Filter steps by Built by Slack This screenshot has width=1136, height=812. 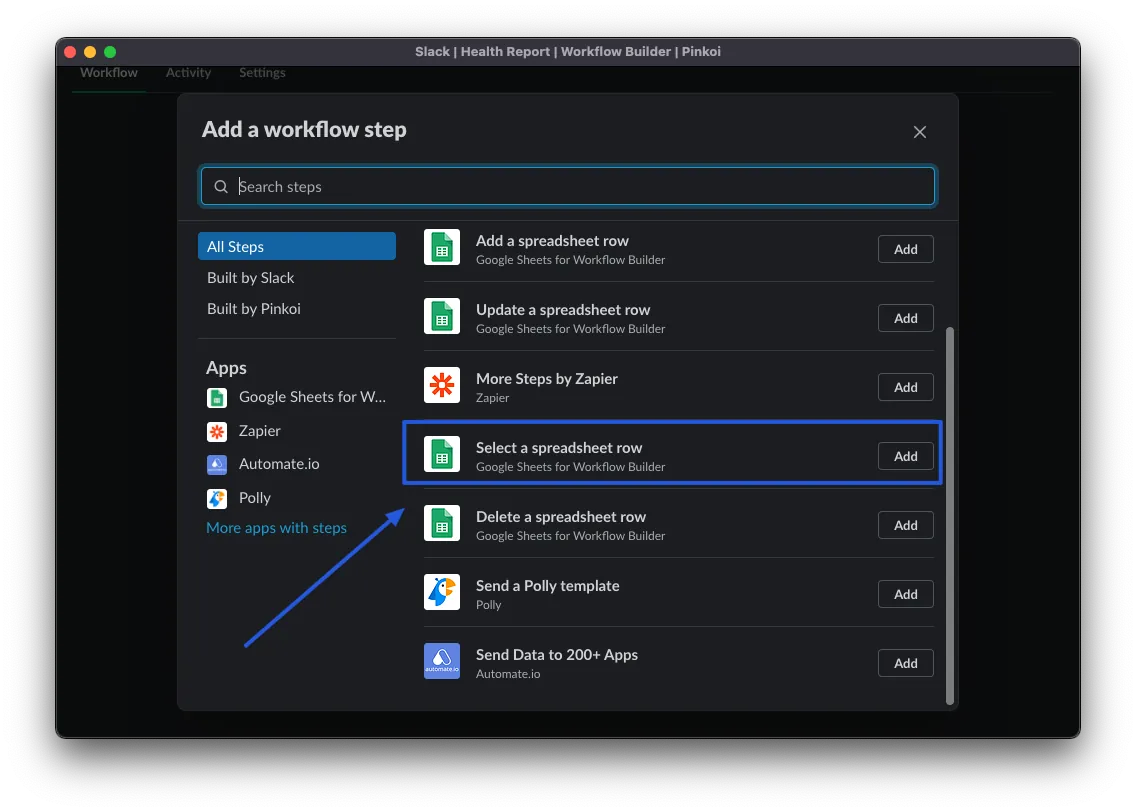tap(251, 278)
